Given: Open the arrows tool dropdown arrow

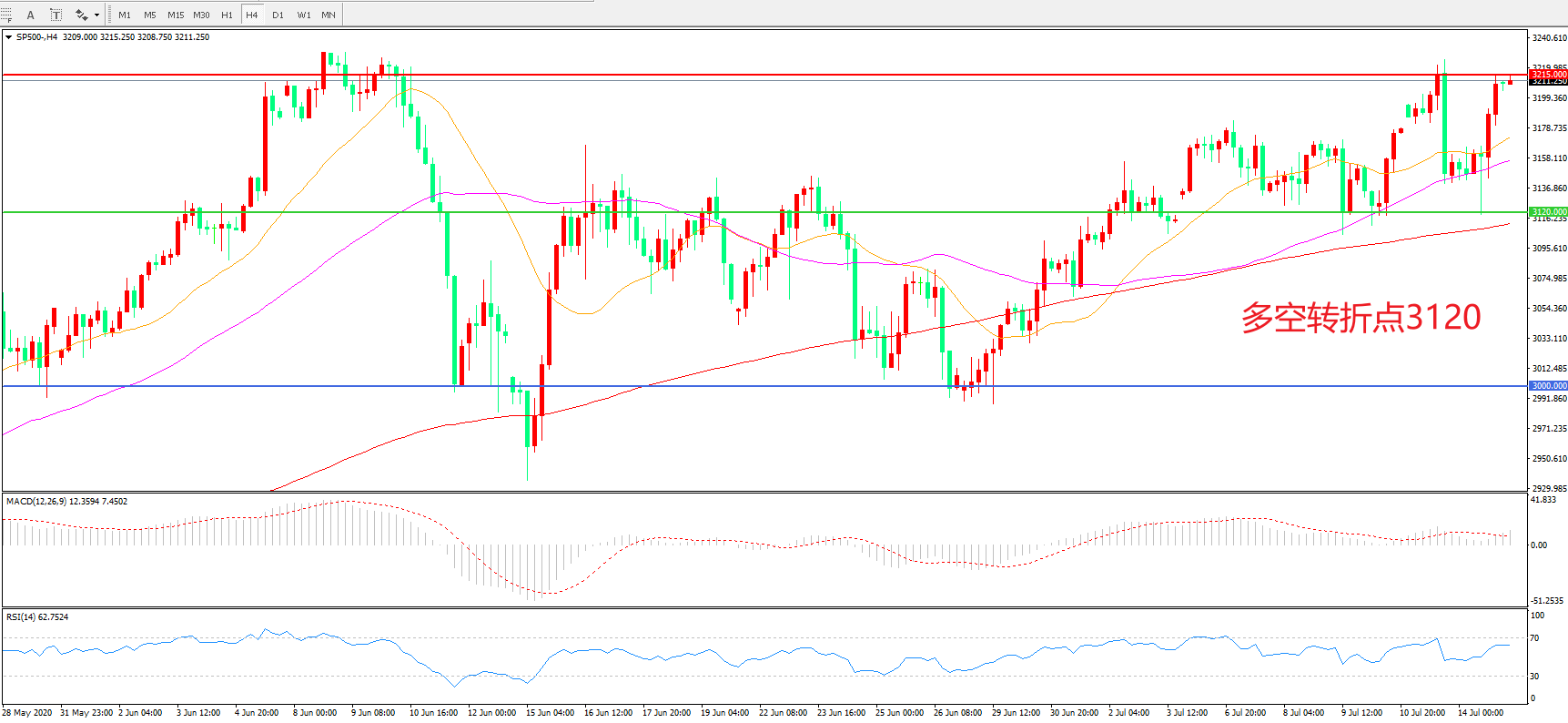Looking at the screenshot, I should coord(96,15).
